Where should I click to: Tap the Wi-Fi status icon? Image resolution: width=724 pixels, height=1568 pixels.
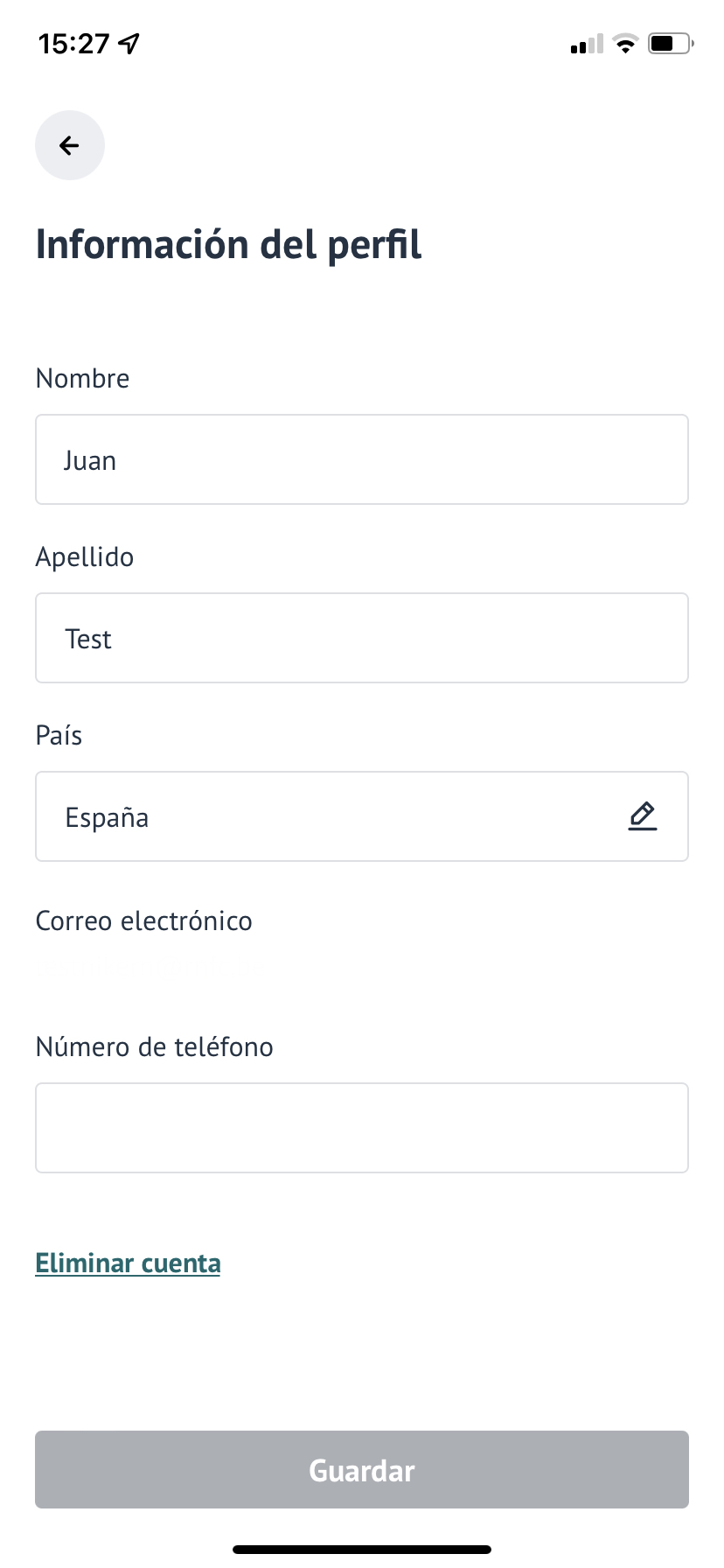coord(625,44)
